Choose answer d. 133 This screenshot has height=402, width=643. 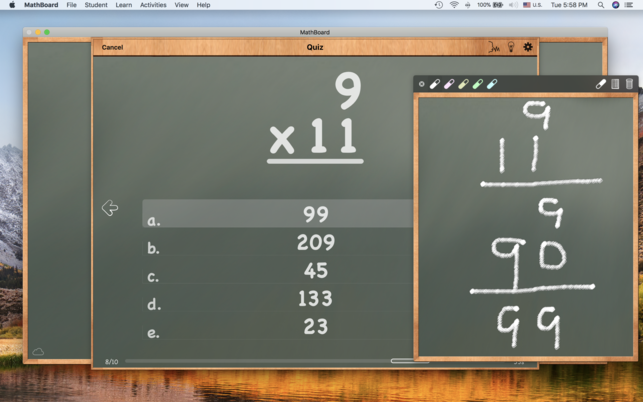click(278, 298)
